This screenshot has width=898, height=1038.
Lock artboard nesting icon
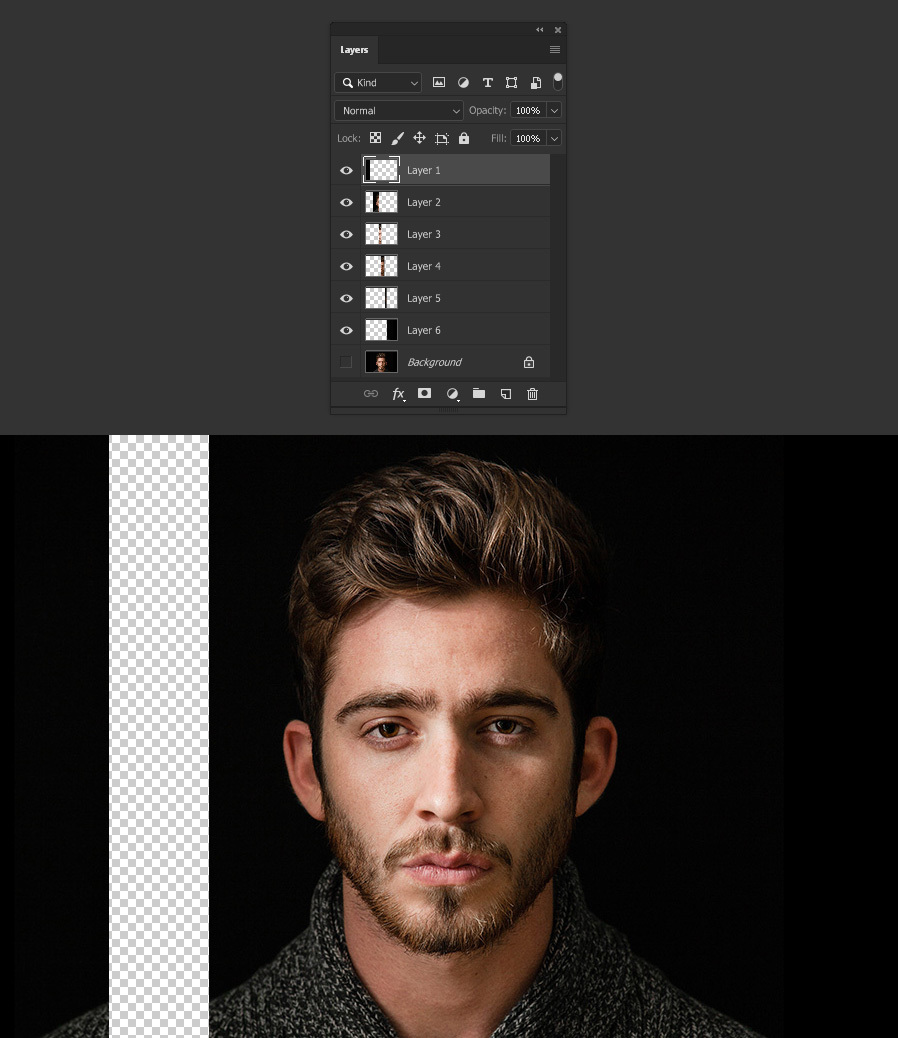[441, 138]
